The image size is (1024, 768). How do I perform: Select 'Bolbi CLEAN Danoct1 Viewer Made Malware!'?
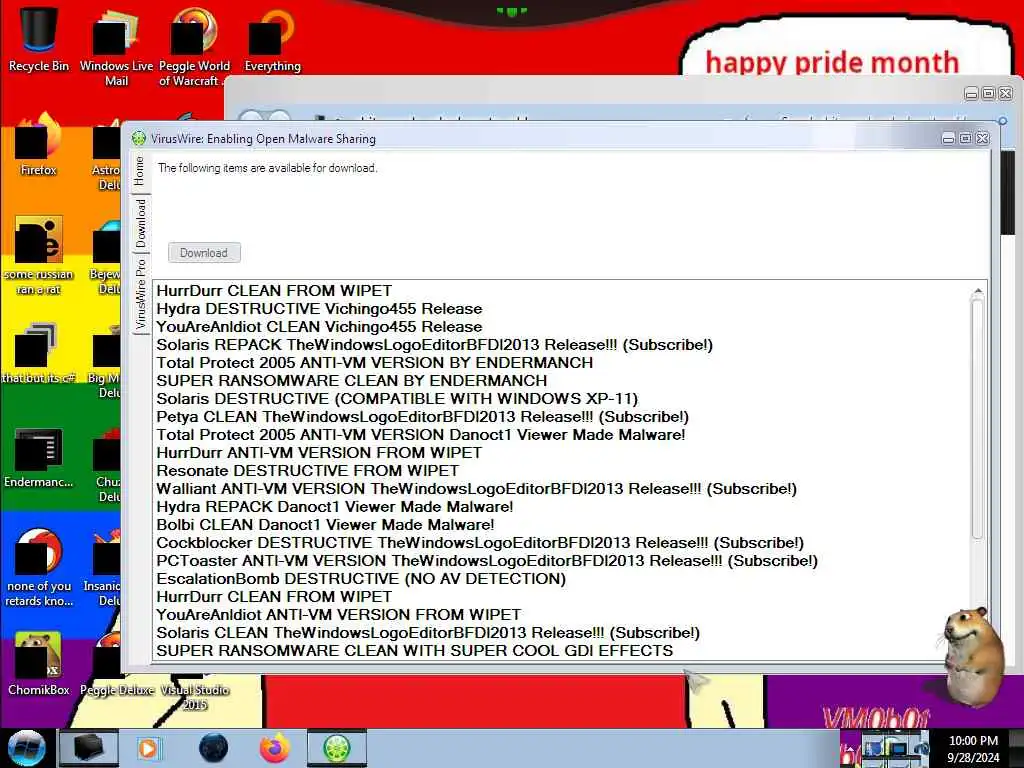325,524
